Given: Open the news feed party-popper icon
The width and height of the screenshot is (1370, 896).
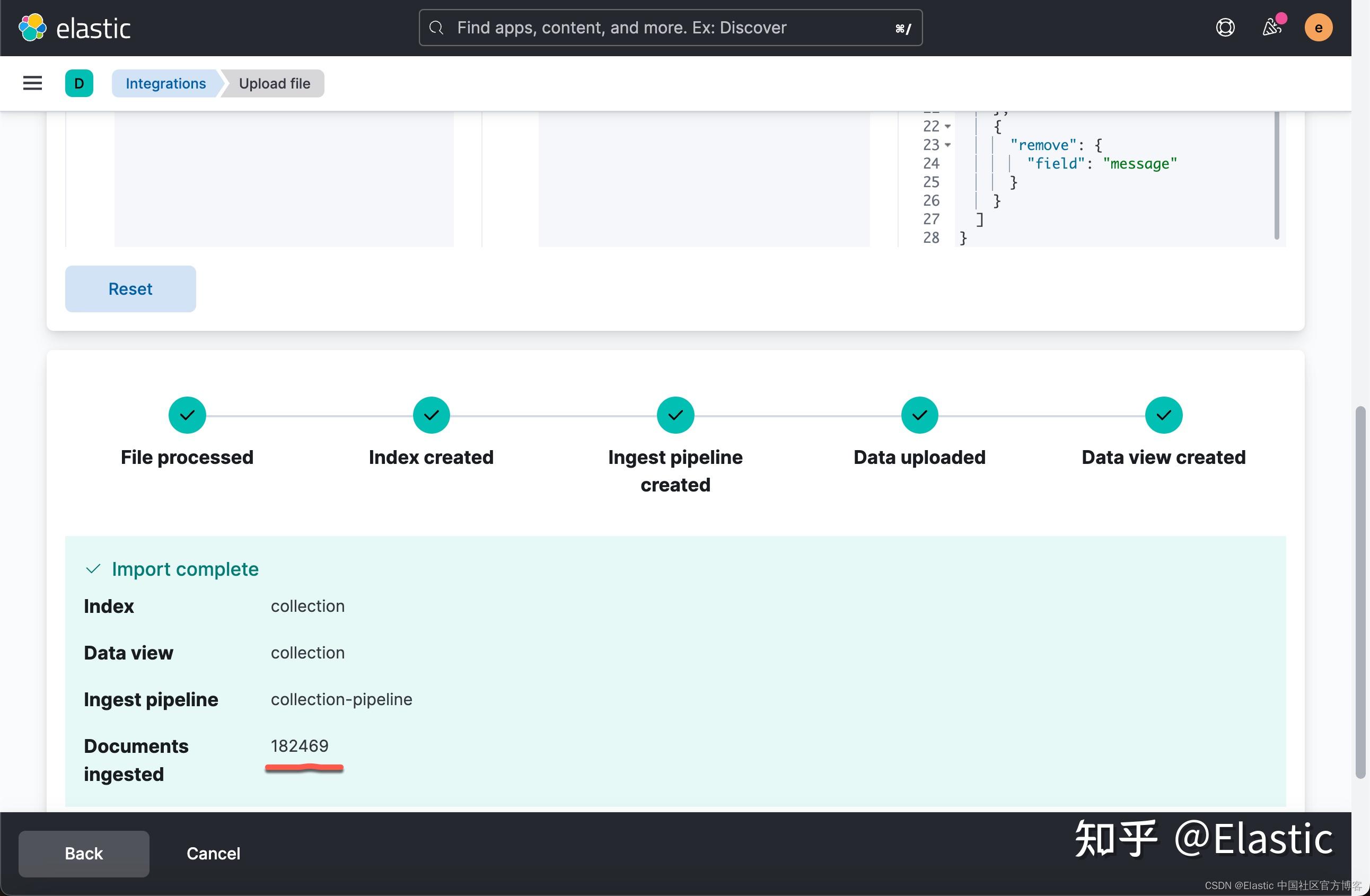Looking at the screenshot, I should (1272, 27).
